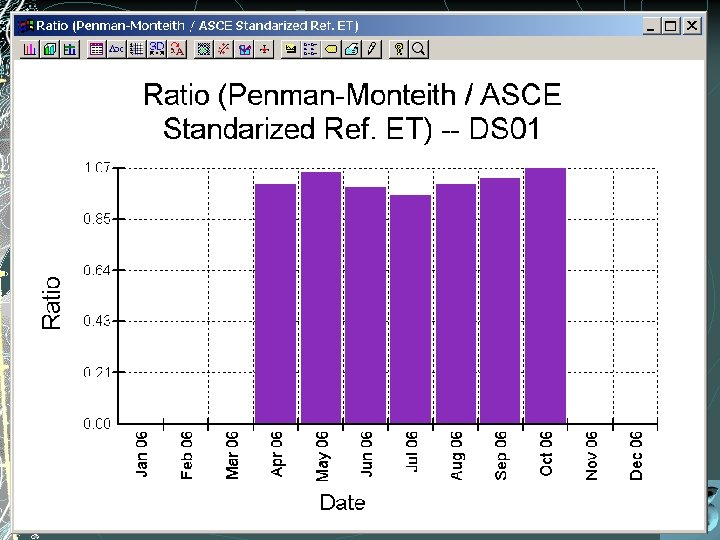Select the 2D bar chart toolbar icon
The height and width of the screenshot is (540, 720).
[30, 49]
